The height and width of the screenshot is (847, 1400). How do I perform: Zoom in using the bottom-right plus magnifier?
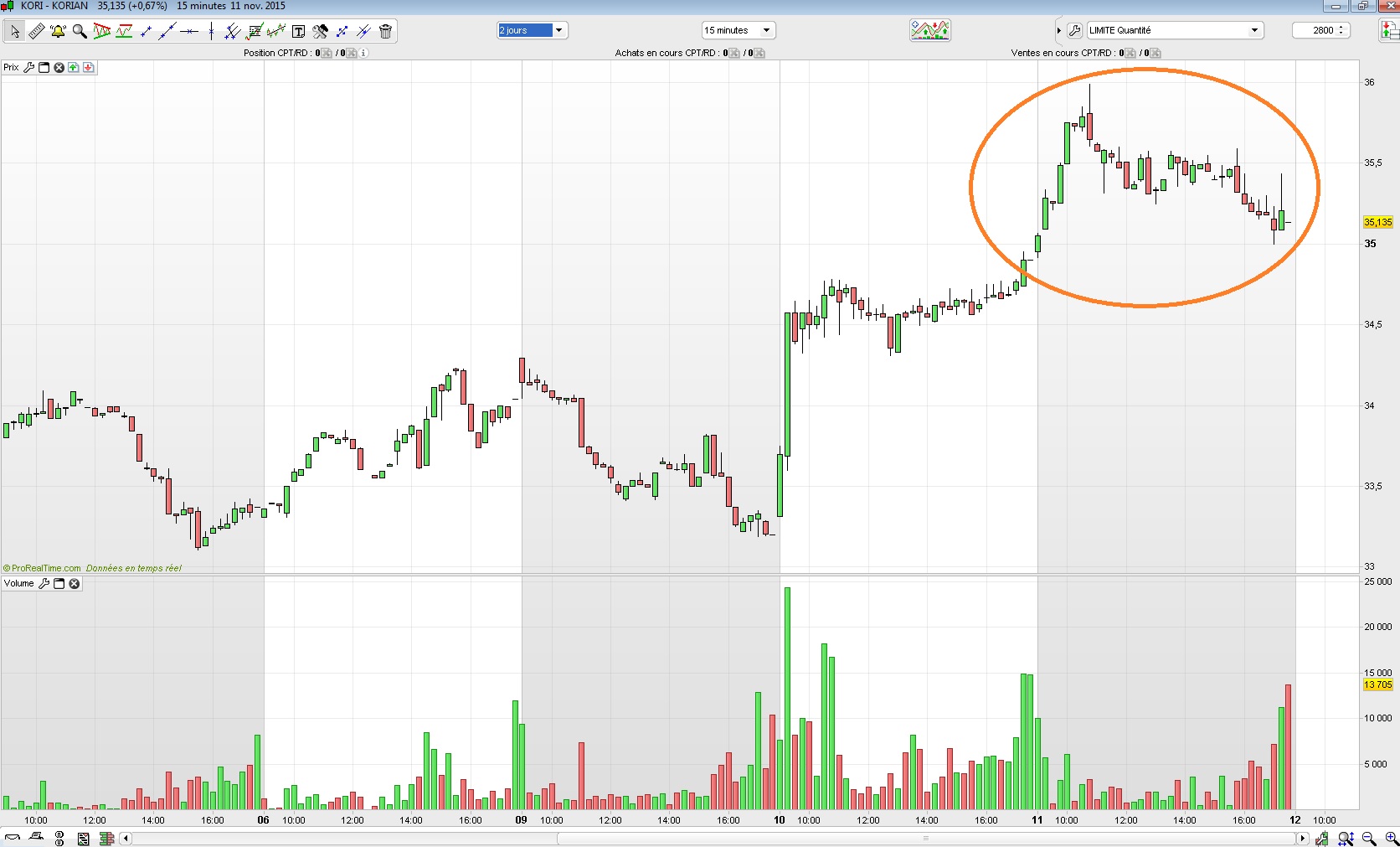tap(1392, 838)
